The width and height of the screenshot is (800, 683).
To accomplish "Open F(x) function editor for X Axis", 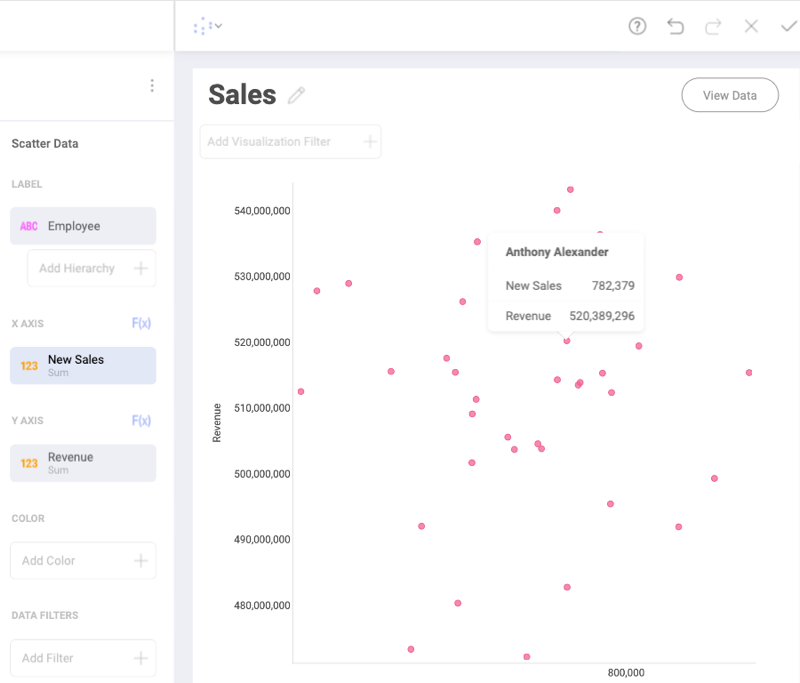I will (x=141, y=323).
